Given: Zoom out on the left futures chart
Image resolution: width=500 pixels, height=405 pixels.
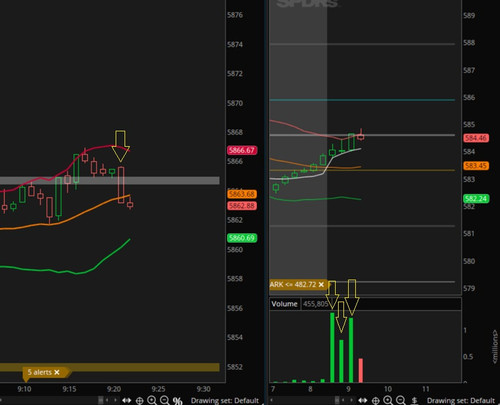Looking at the screenshot, I should point(165,400).
